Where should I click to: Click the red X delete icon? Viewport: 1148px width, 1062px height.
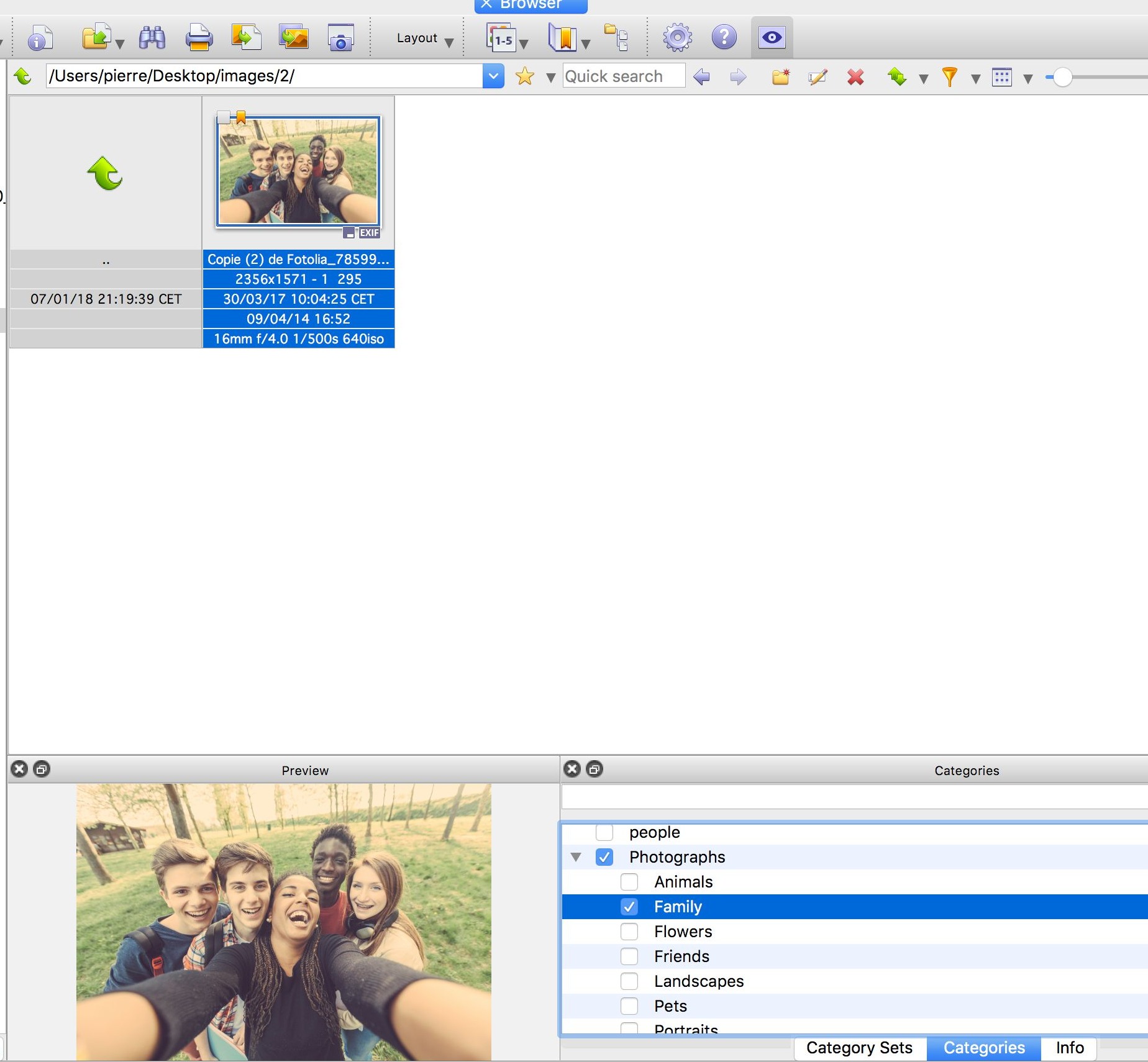(855, 77)
